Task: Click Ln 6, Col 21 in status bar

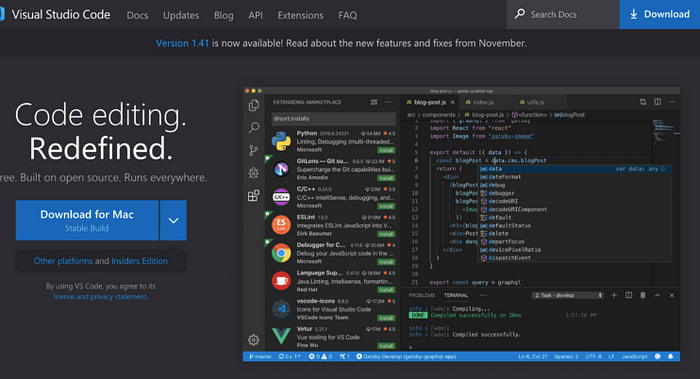Action: pyautogui.click(x=533, y=356)
